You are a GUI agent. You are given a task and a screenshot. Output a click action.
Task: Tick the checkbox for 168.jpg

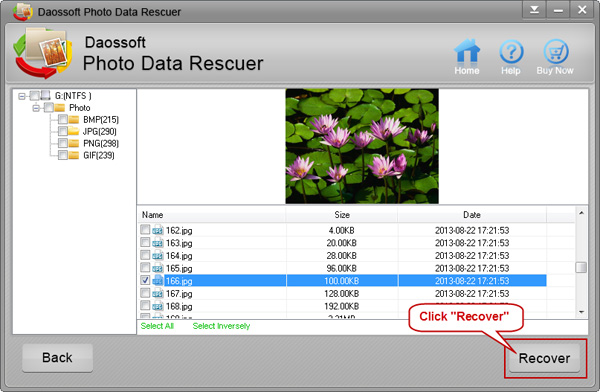[145, 305]
